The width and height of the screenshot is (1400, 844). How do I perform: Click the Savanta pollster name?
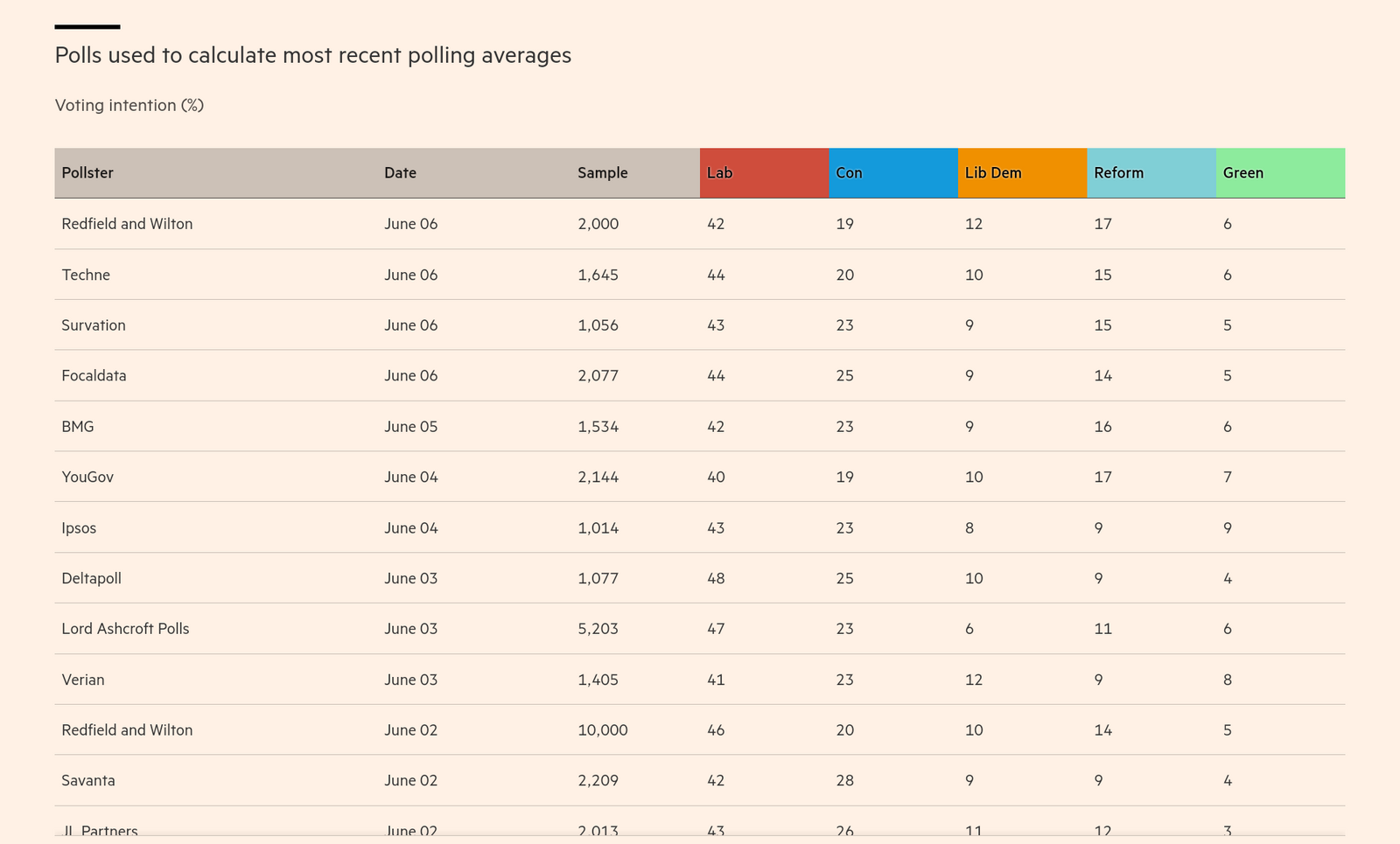88,781
